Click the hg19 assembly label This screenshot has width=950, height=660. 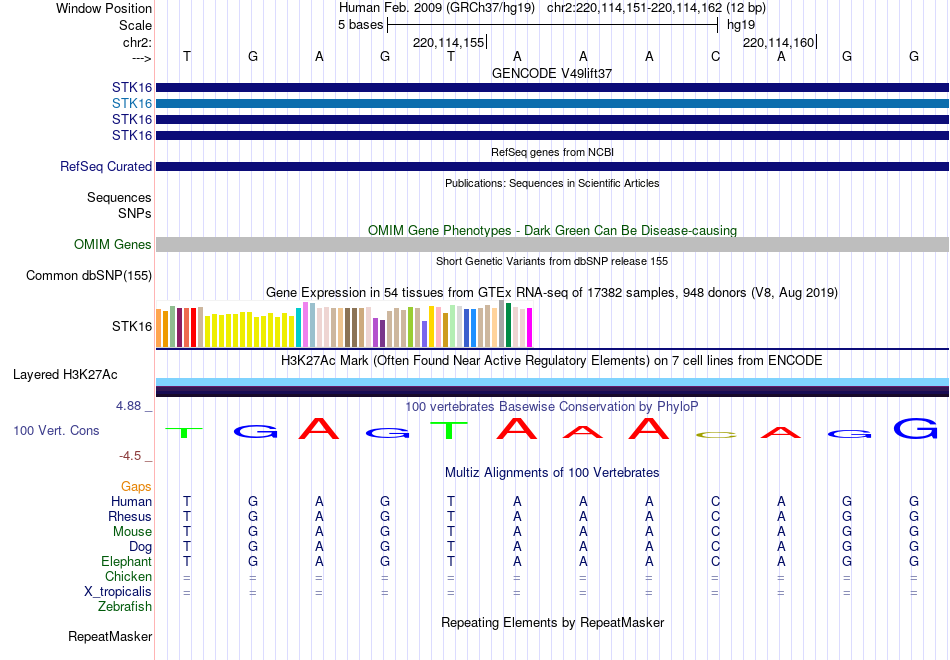coord(741,25)
